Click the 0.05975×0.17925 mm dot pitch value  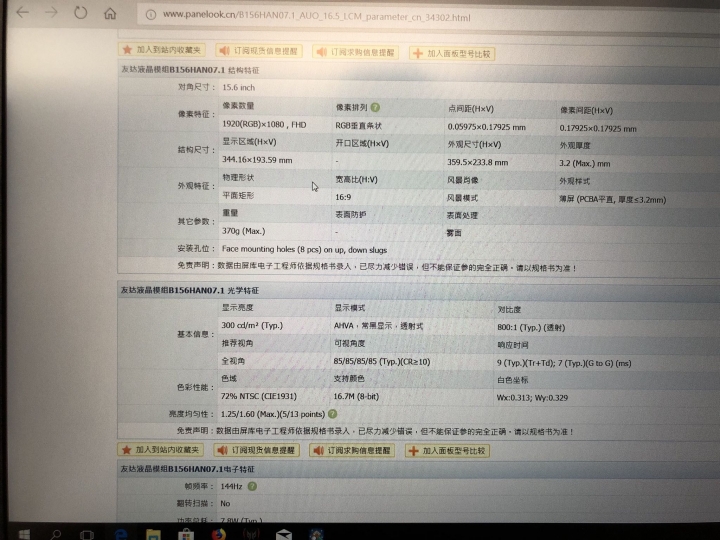(x=486, y=127)
